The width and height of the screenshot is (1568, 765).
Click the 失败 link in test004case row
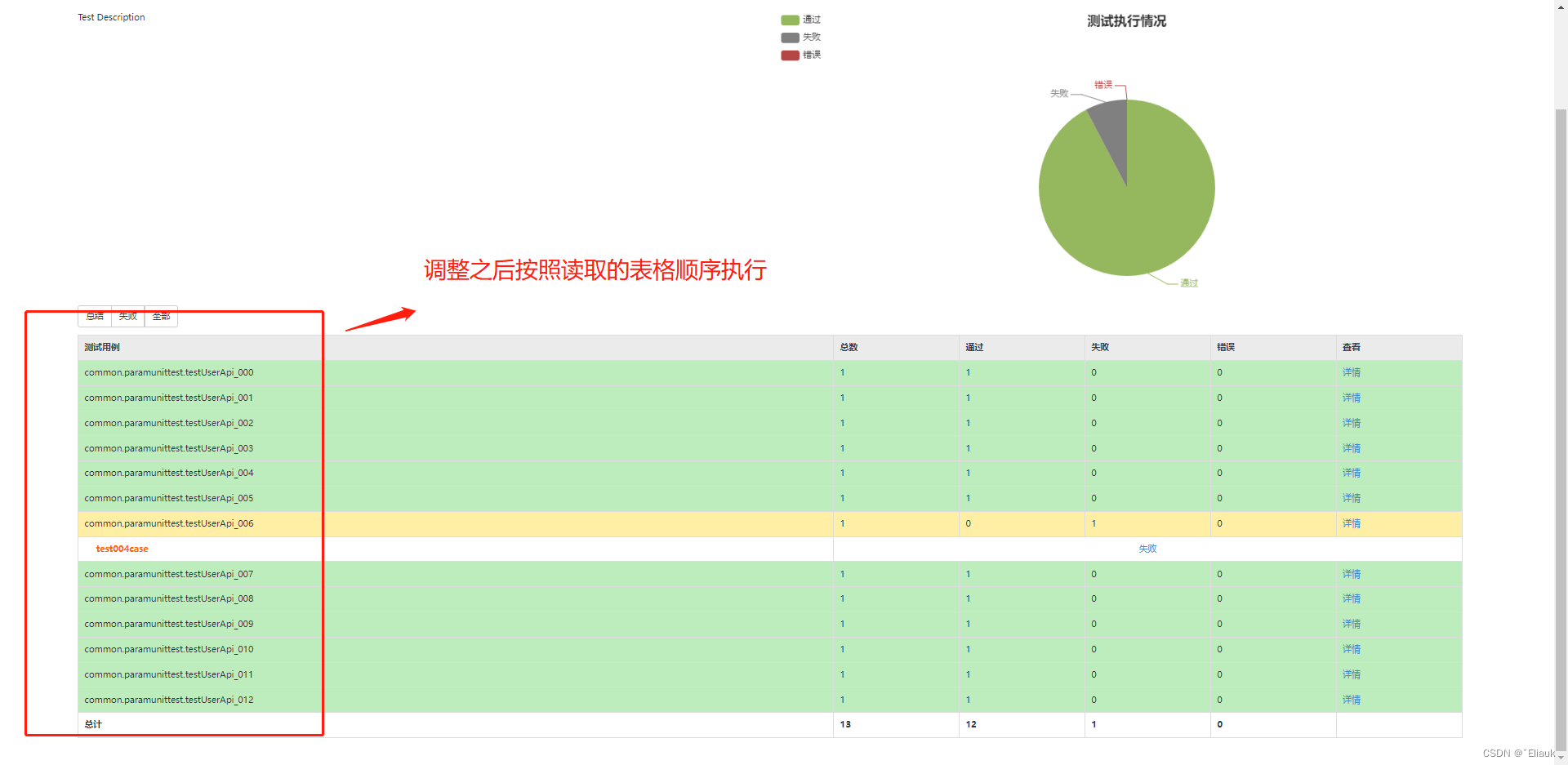coord(1147,549)
